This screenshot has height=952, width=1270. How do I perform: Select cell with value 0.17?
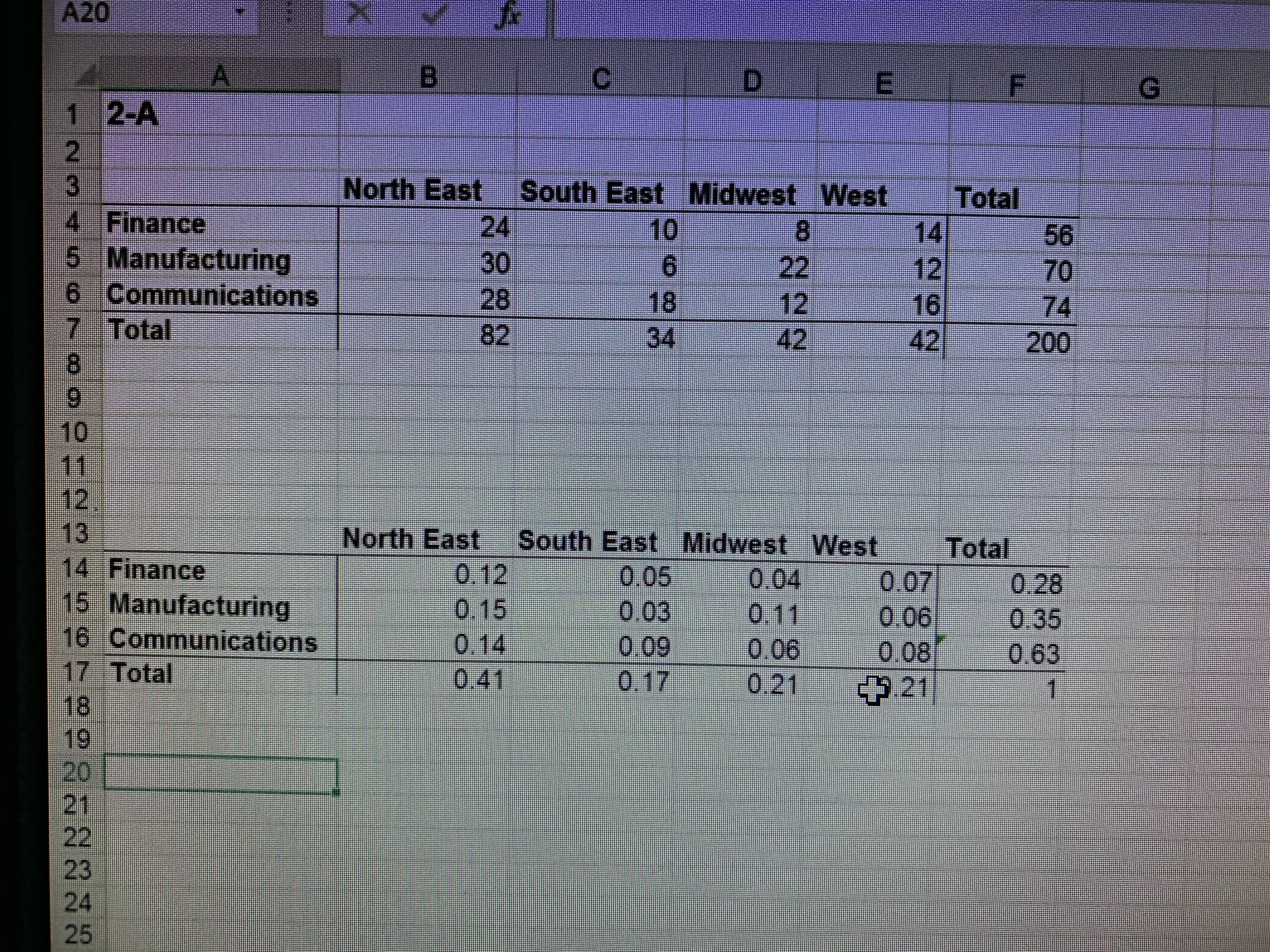597,682
